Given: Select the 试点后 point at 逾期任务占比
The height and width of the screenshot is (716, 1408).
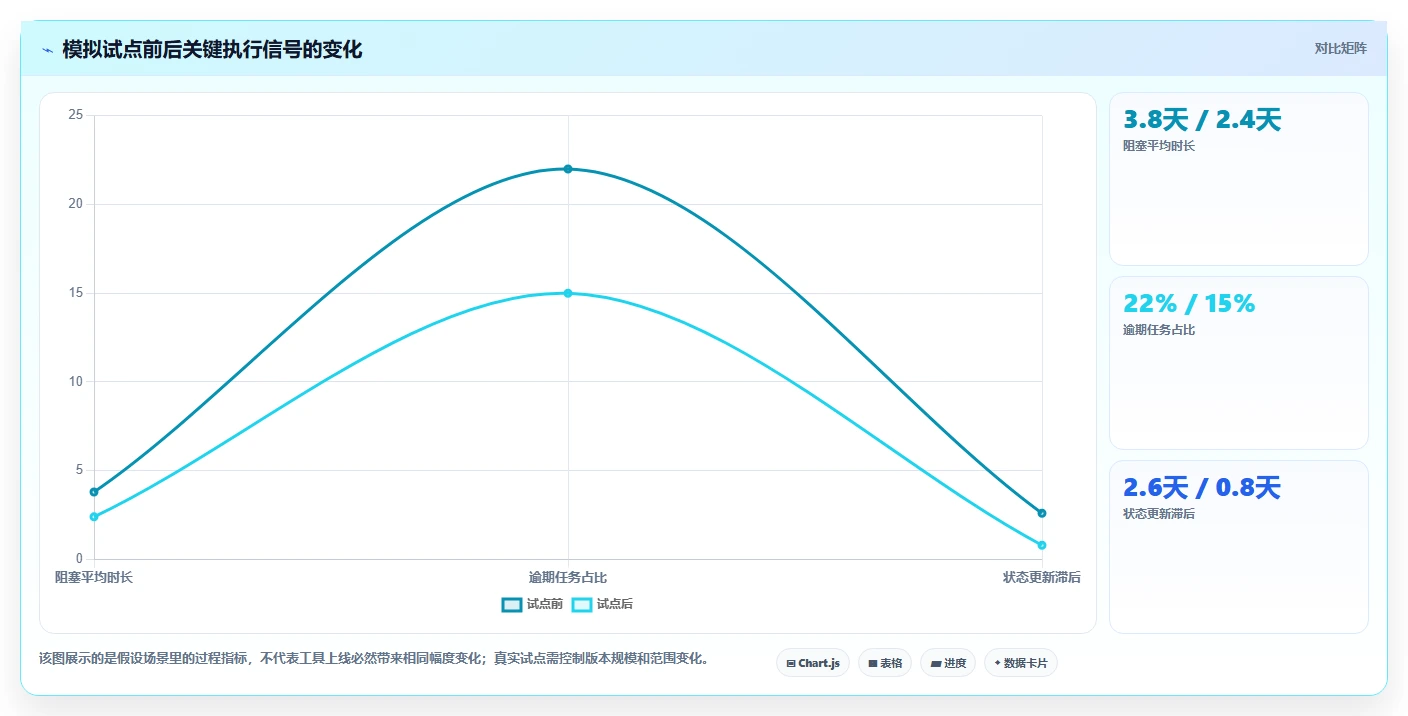Looking at the screenshot, I should [x=568, y=293].
